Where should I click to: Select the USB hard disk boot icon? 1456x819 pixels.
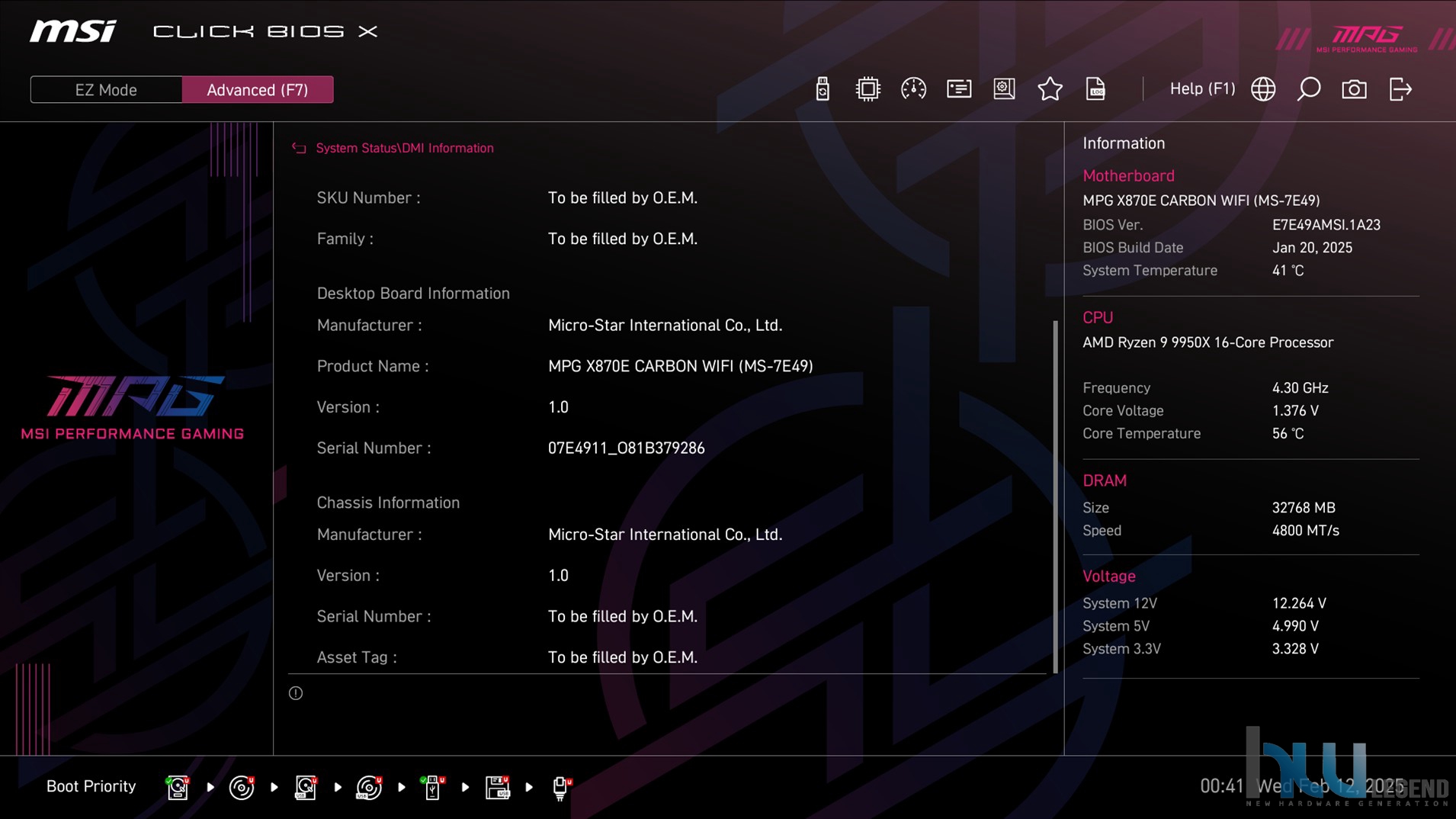[306, 787]
